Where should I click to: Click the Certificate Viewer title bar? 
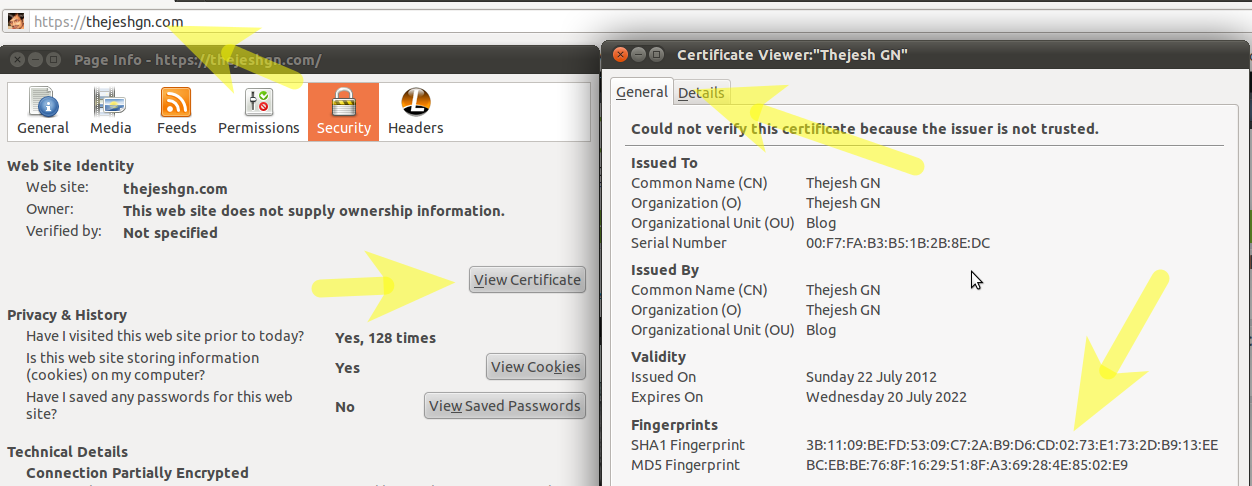(927, 55)
